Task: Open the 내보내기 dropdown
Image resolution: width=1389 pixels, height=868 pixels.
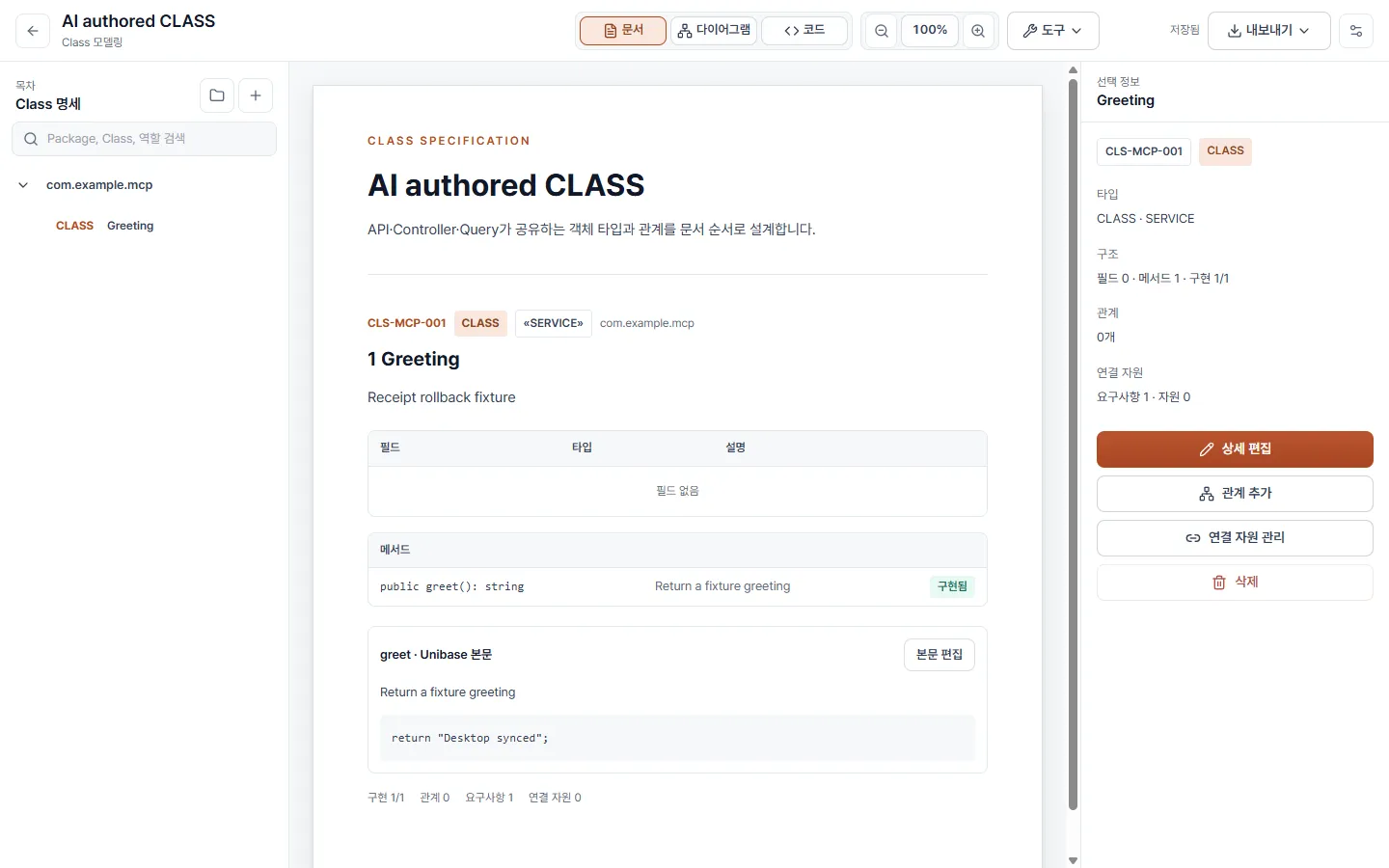Action: click(1269, 31)
